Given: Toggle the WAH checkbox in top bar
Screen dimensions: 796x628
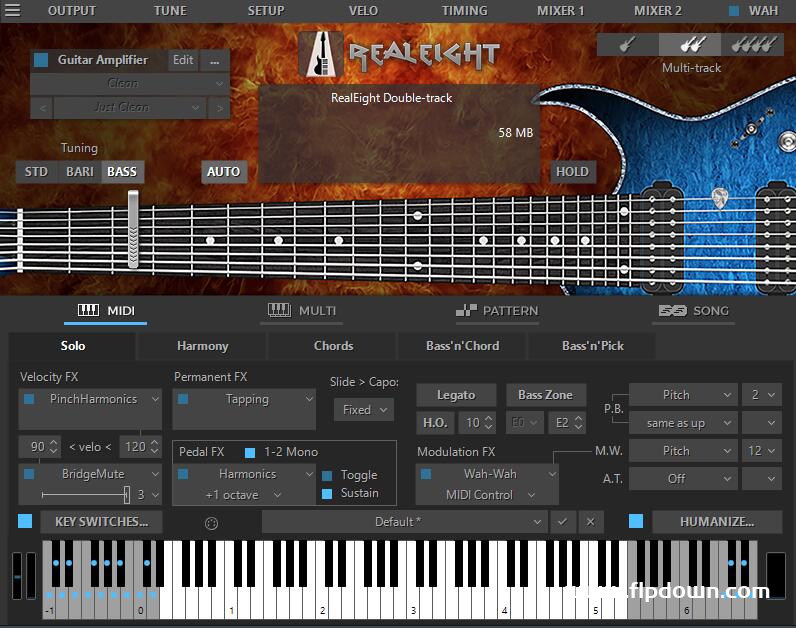Looking at the screenshot, I should click(734, 11).
